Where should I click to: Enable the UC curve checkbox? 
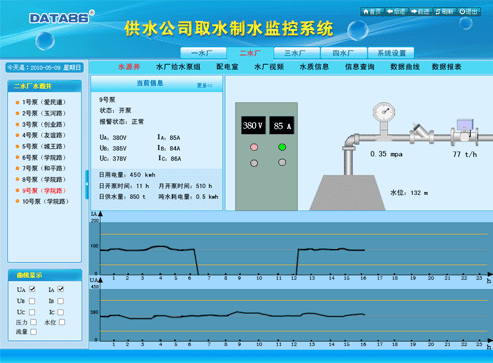32,312
